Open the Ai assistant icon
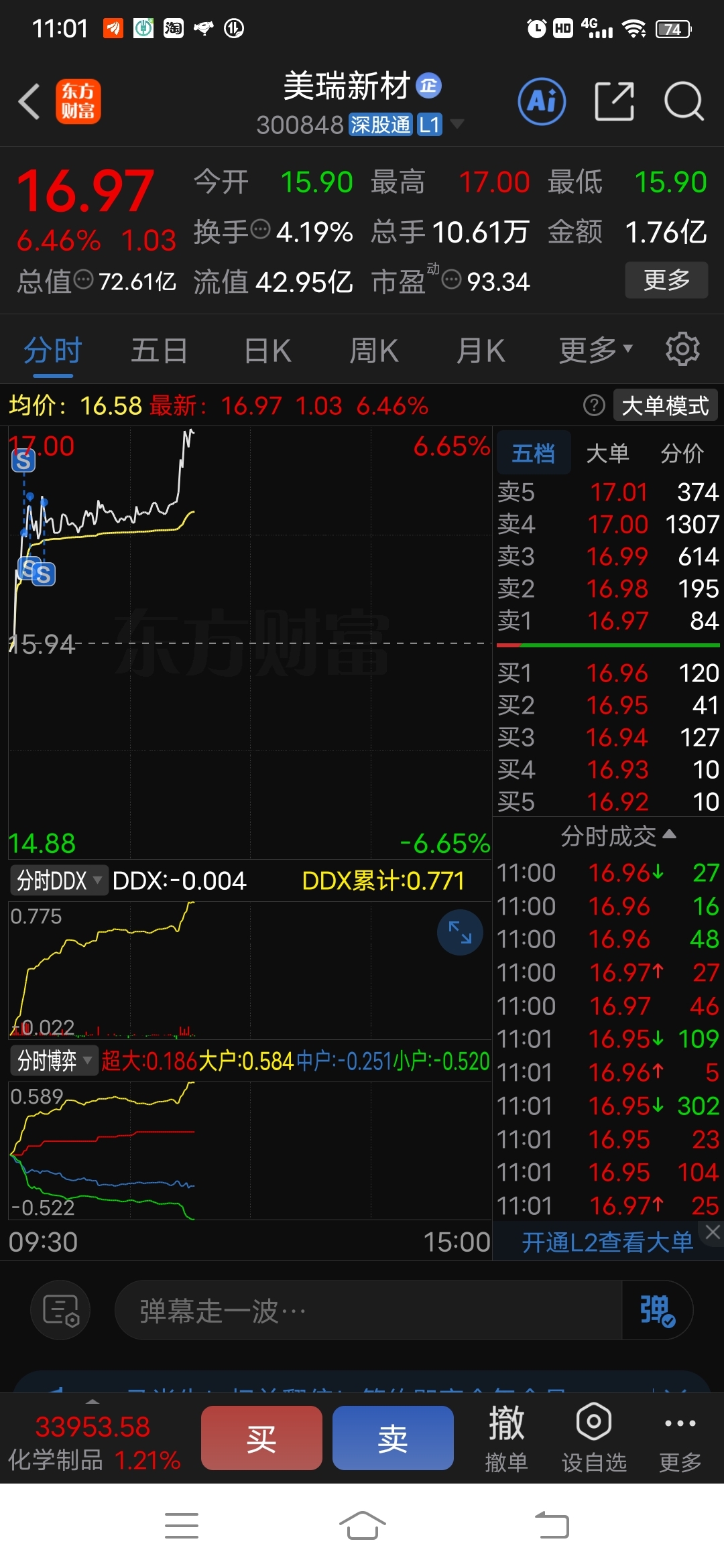 tap(542, 102)
